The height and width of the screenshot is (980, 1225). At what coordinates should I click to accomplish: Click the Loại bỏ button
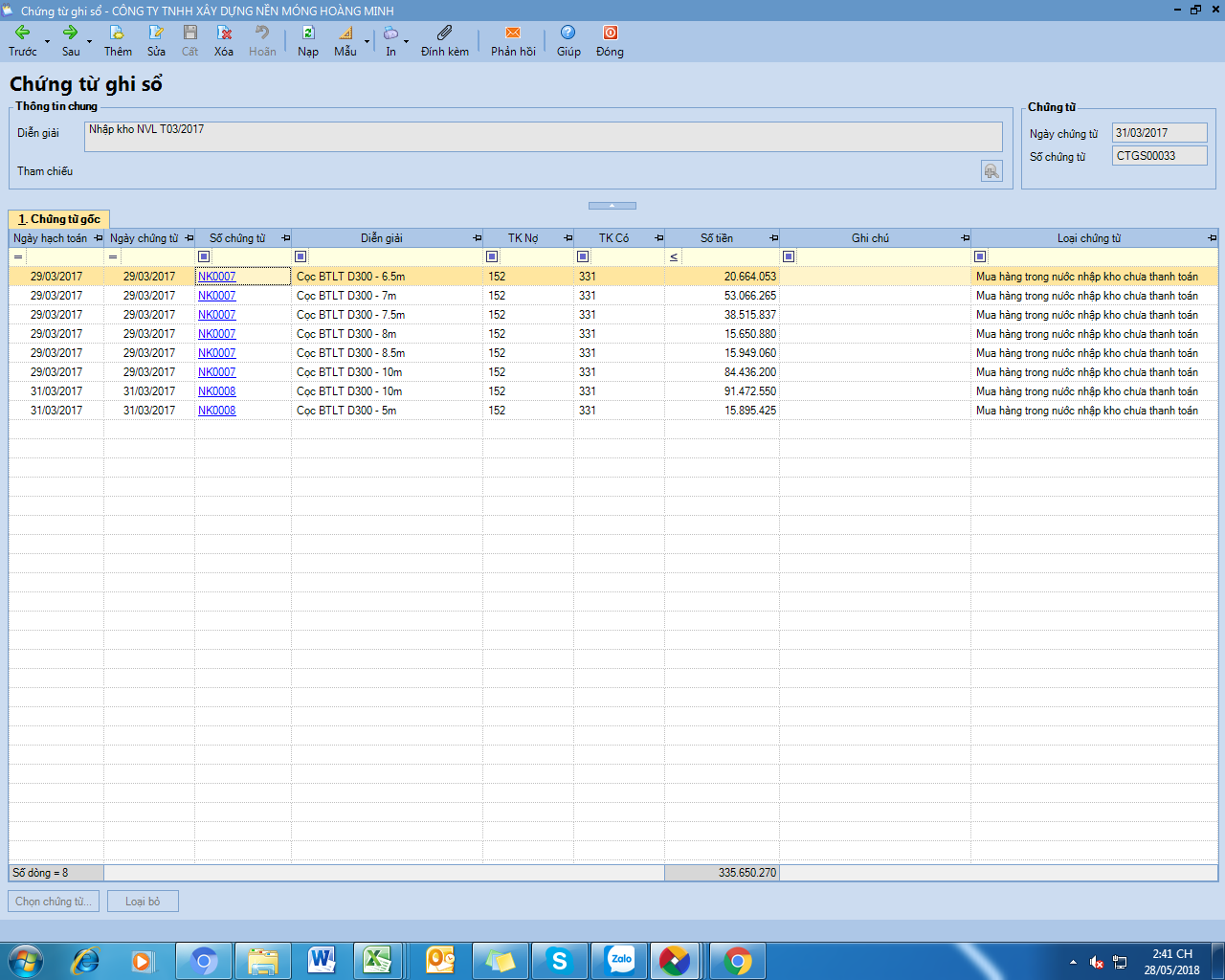pyautogui.click(x=143, y=902)
